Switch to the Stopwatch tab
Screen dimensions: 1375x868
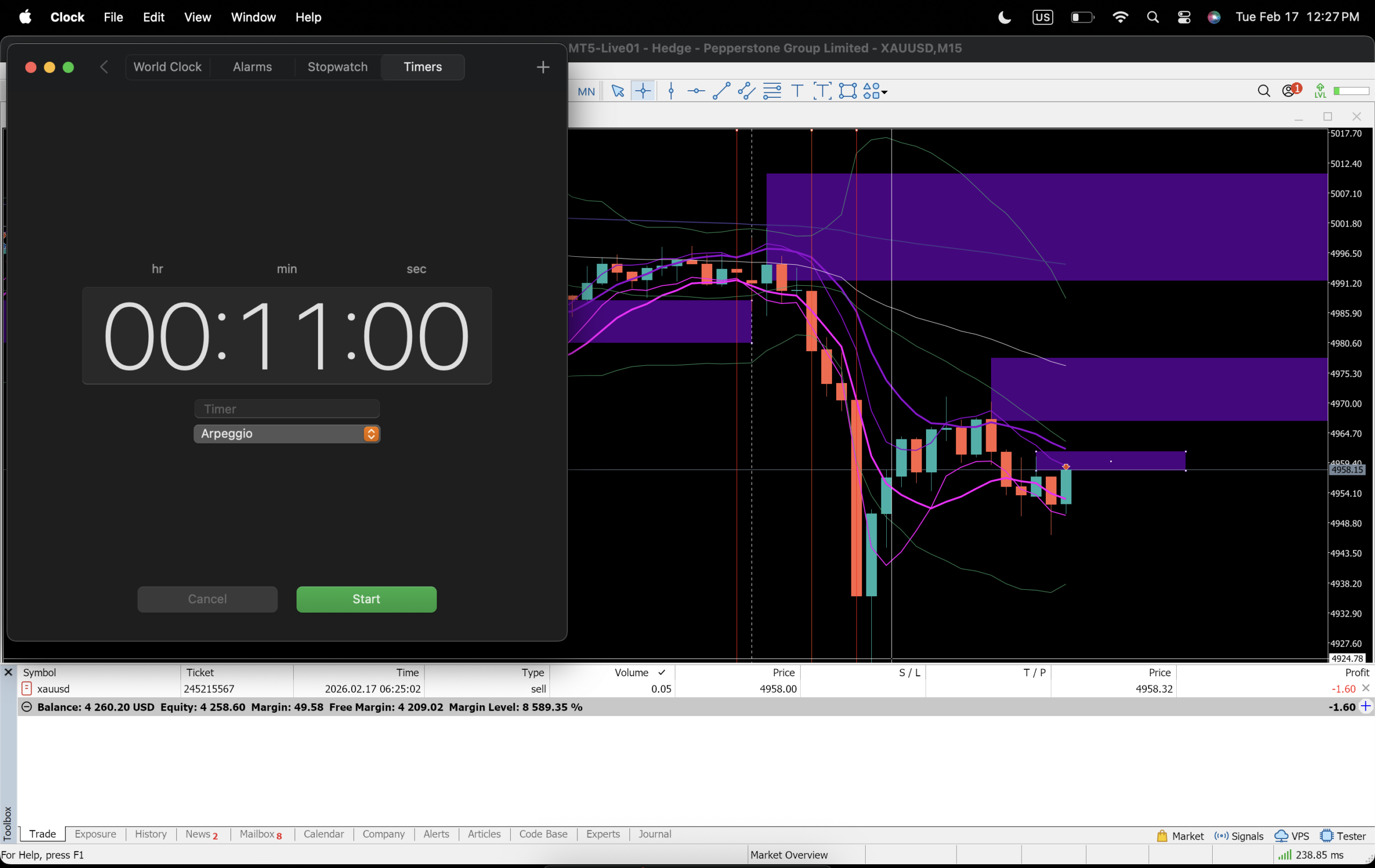click(x=337, y=67)
